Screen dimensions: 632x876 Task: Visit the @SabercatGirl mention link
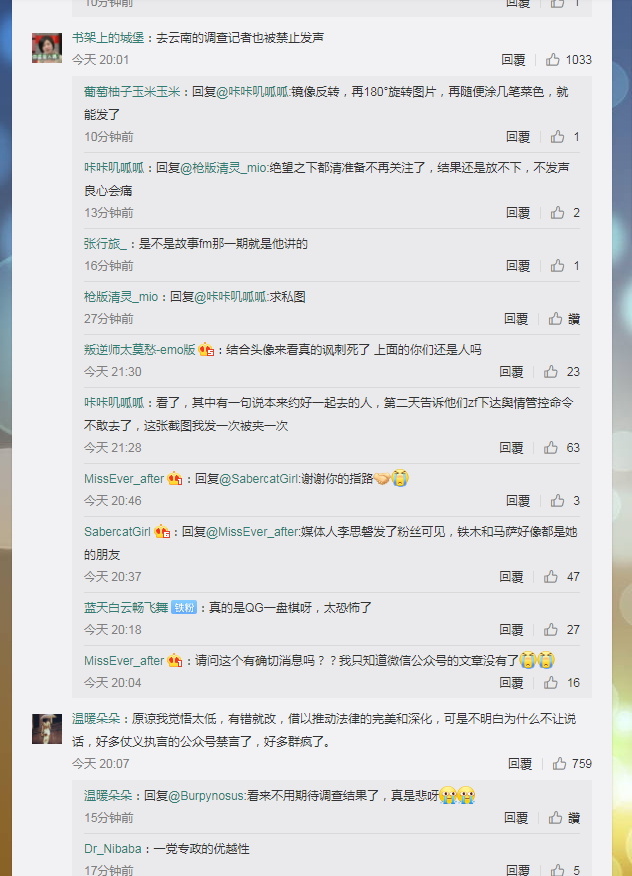[x=259, y=479]
